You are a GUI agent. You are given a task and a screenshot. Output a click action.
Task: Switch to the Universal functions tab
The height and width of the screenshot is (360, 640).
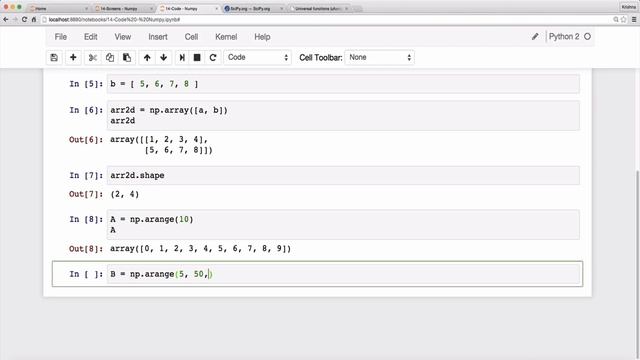pyautogui.click(x=318, y=8)
